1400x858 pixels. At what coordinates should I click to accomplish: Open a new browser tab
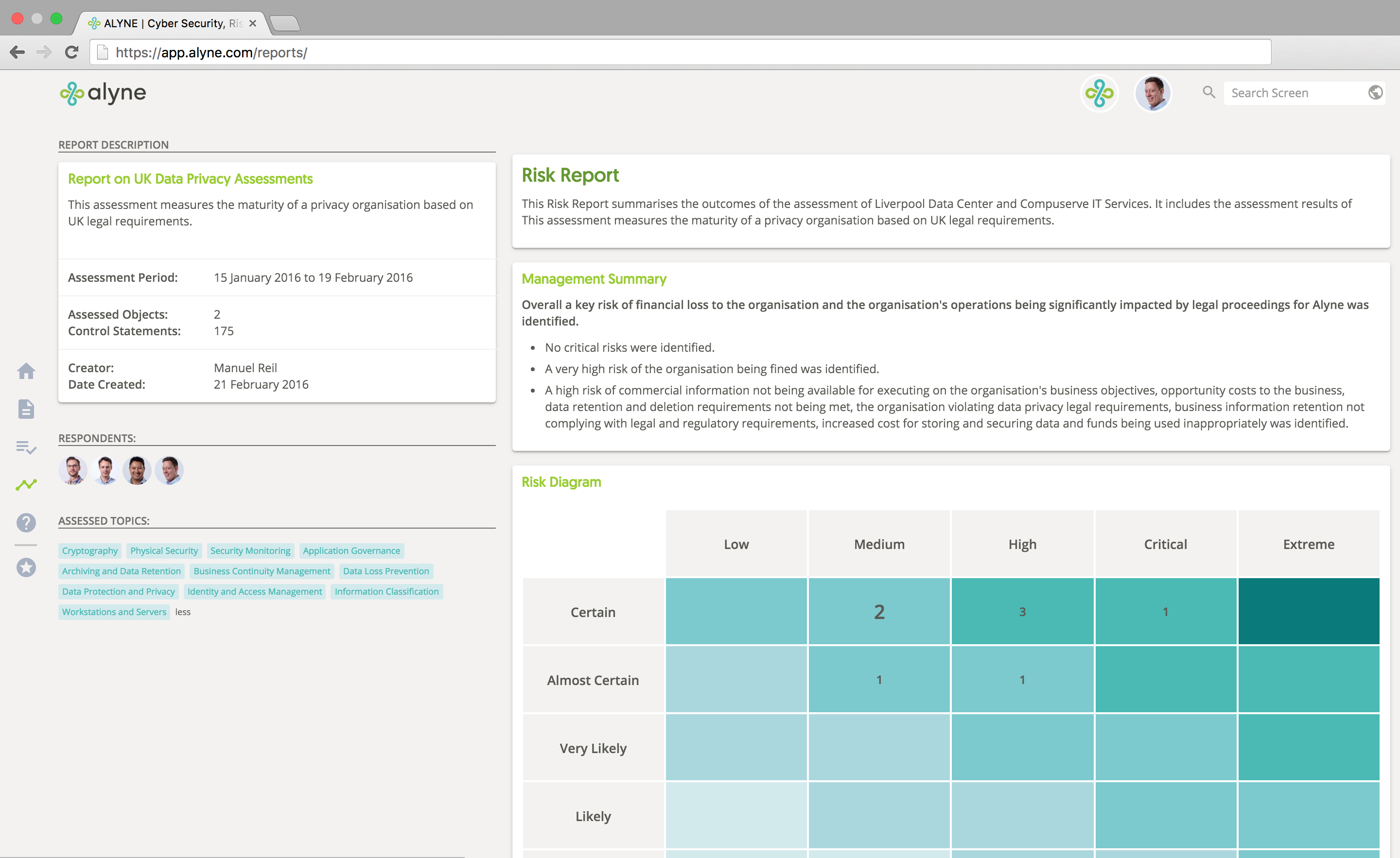click(284, 23)
